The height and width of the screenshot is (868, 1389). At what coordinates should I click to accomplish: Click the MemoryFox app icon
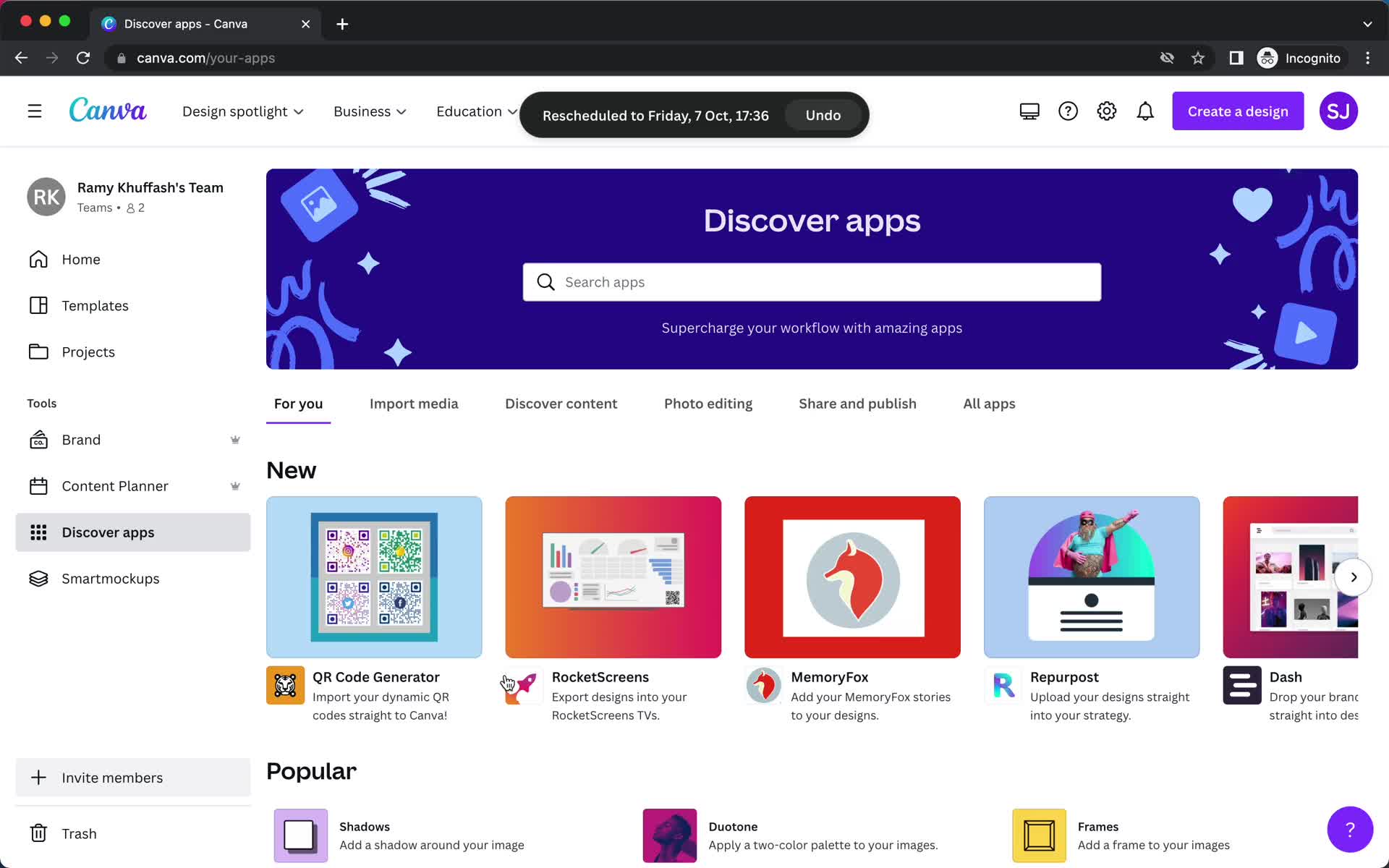763,685
